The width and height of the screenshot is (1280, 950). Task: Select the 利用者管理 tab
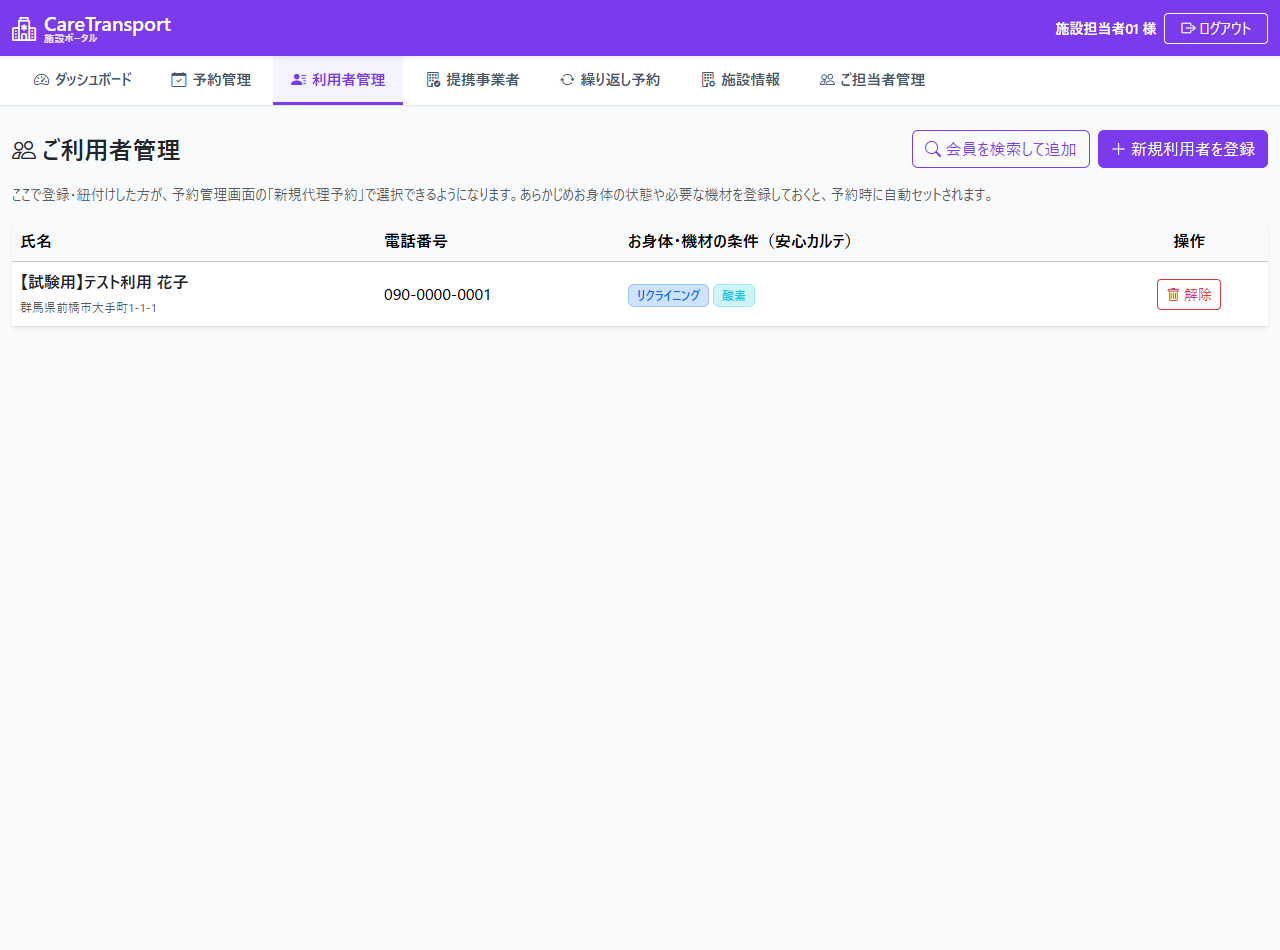pyautogui.click(x=338, y=80)
